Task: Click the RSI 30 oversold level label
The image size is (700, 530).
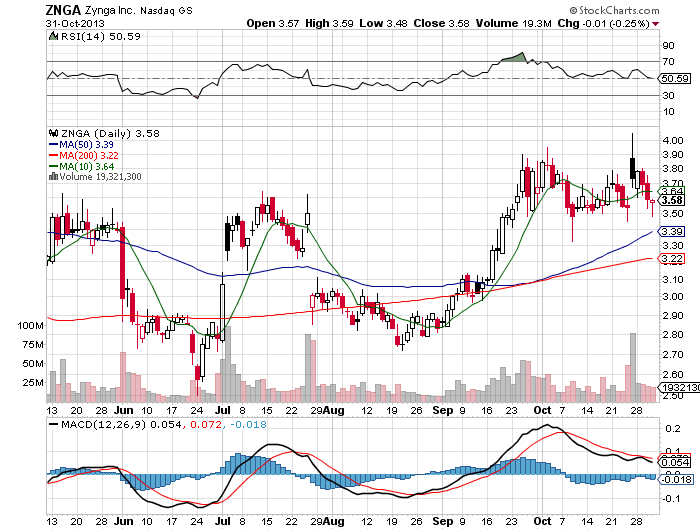Action: (x=668, y=96)
